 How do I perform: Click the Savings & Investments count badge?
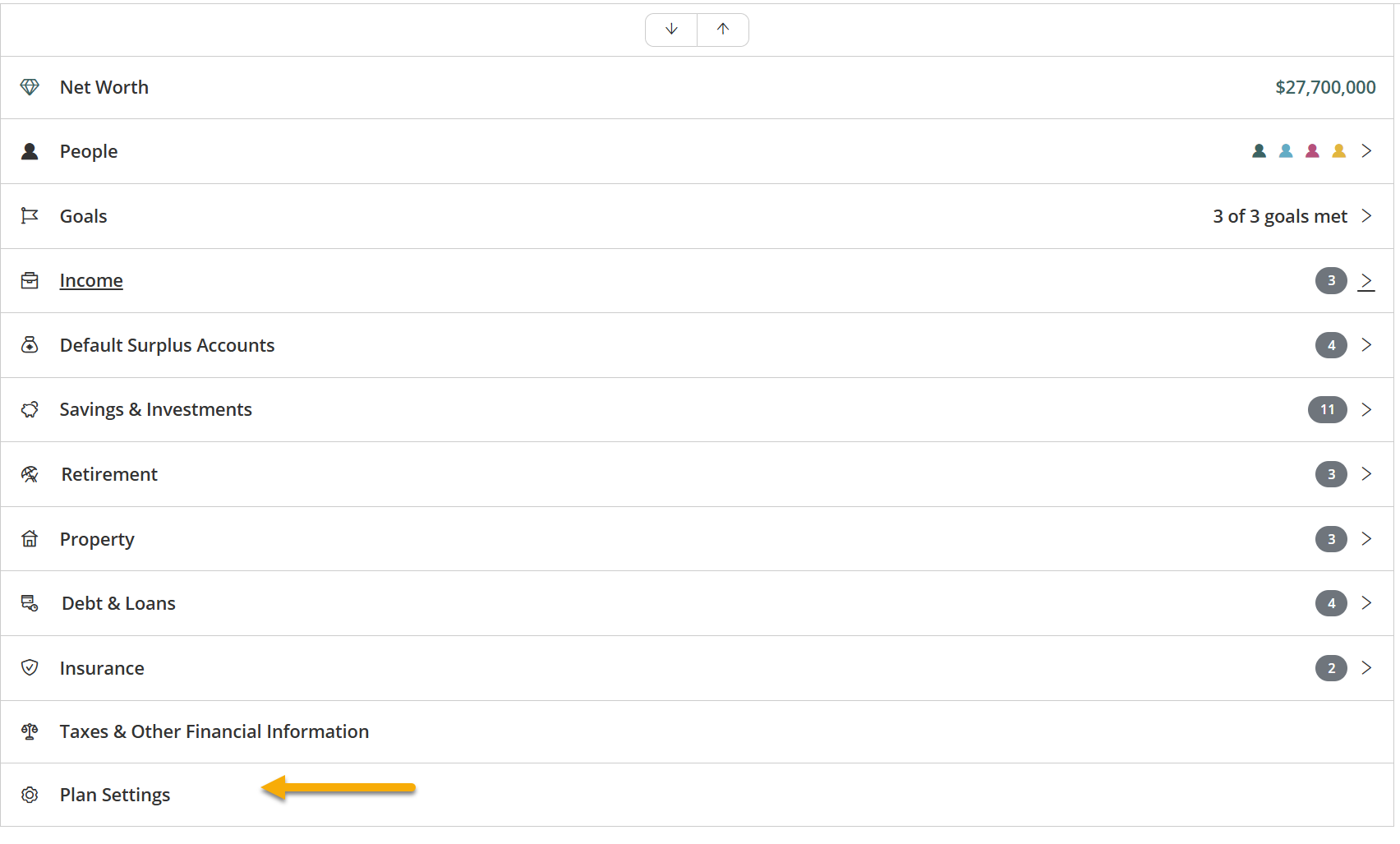1327,409
